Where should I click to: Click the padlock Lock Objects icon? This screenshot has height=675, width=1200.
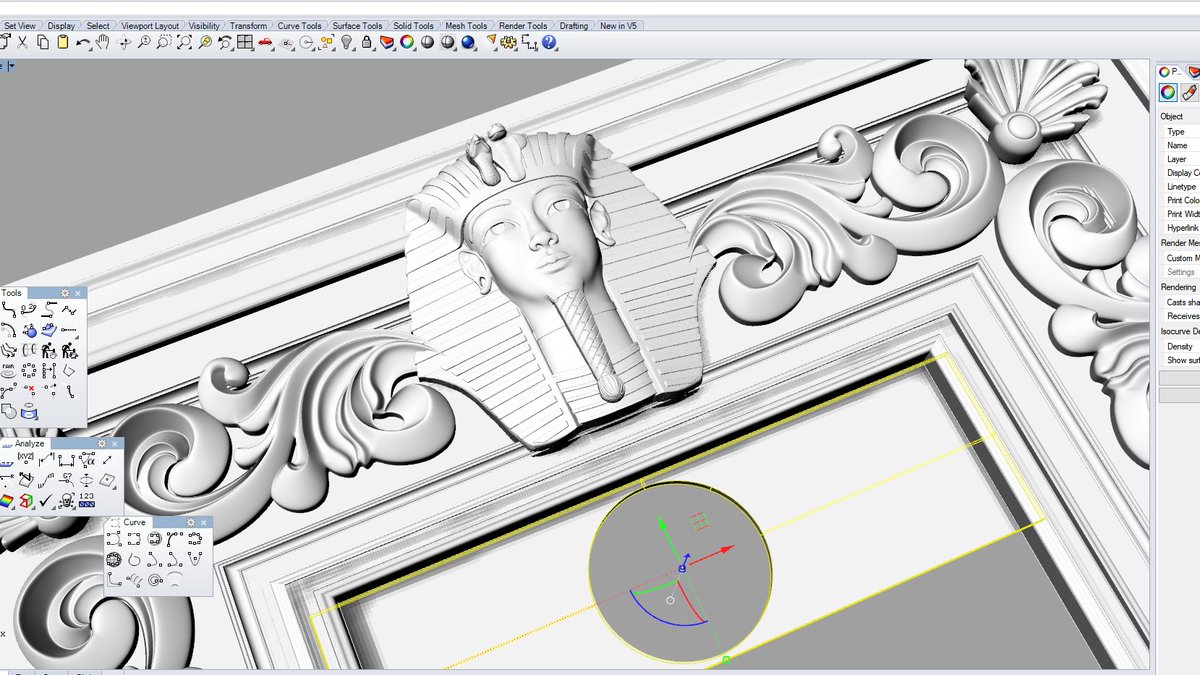367,42
